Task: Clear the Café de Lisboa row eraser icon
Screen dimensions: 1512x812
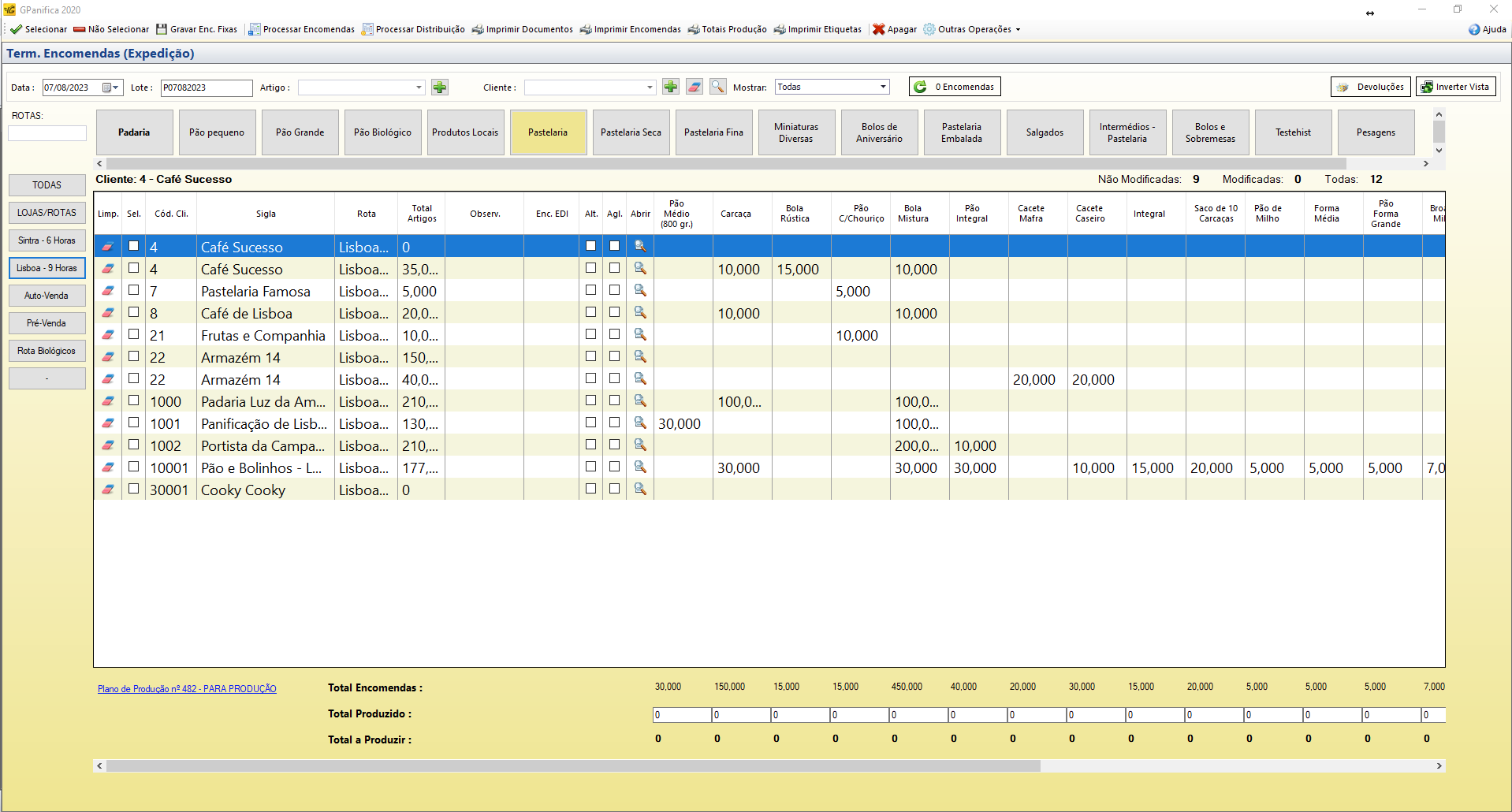Action: [108, 313]
